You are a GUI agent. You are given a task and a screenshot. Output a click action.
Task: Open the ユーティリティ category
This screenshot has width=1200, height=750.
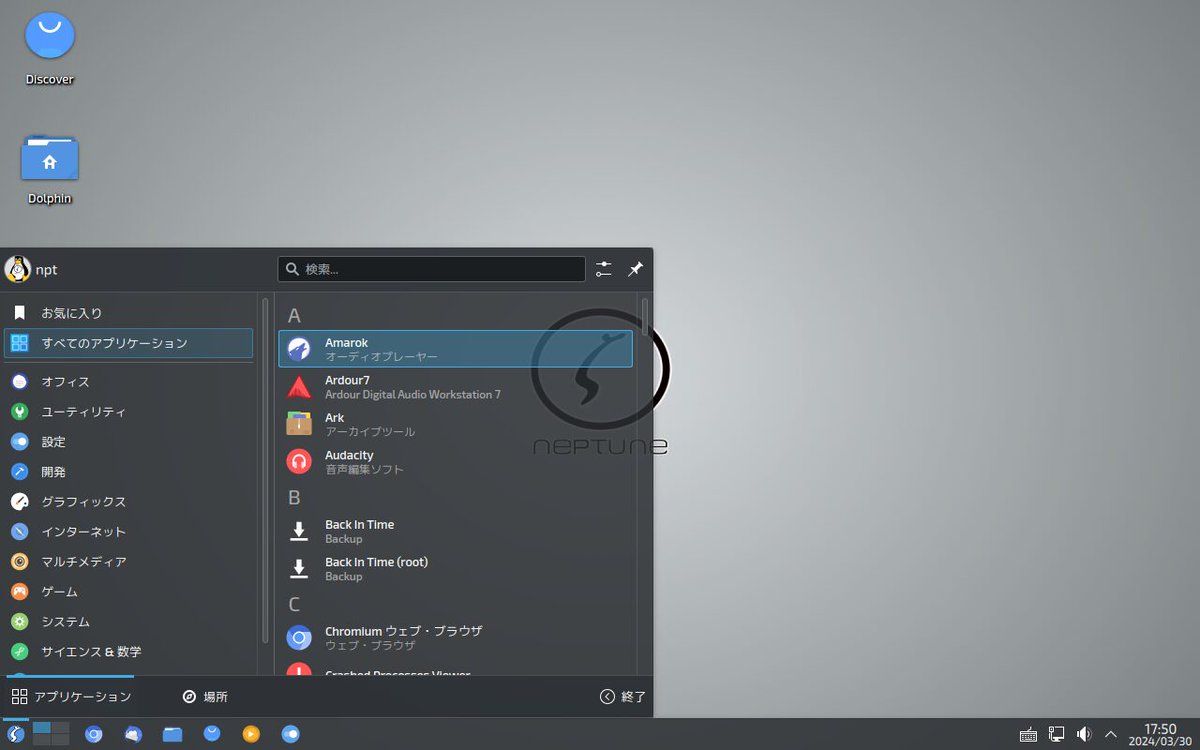[128, 412]
